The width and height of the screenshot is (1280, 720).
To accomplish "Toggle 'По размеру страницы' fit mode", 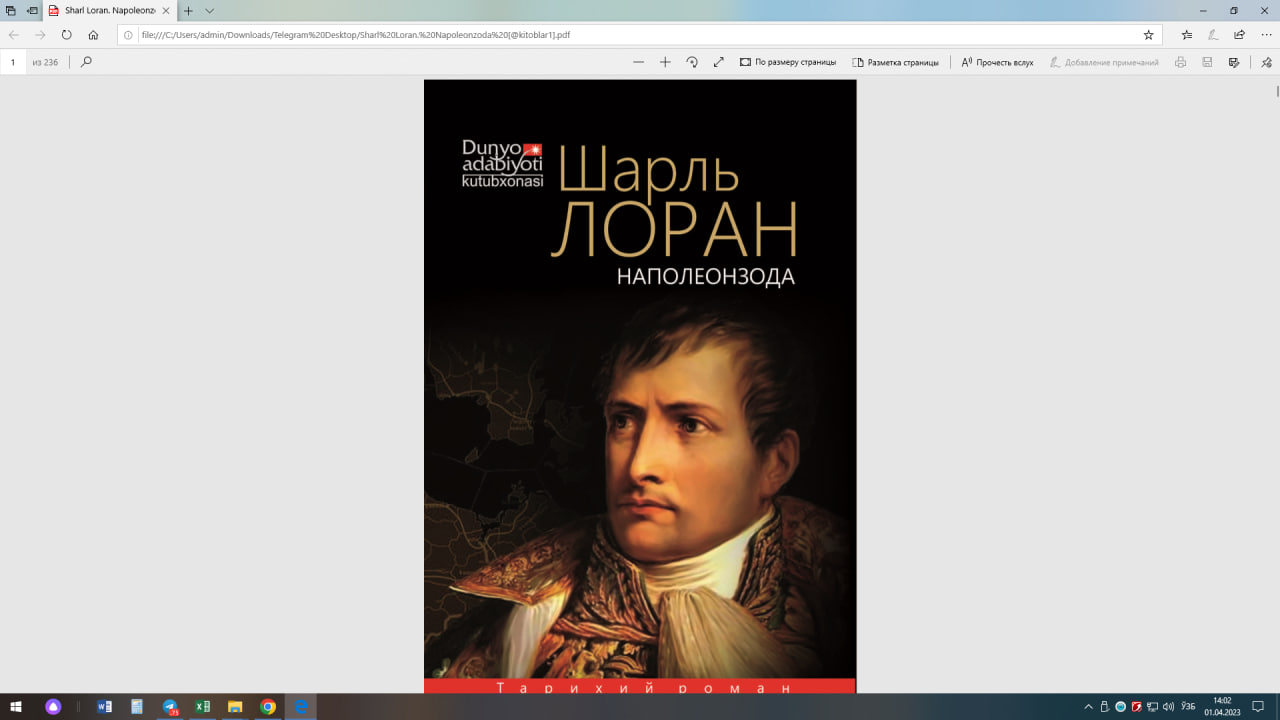I will pyautogui.click(x=788, y=62).
